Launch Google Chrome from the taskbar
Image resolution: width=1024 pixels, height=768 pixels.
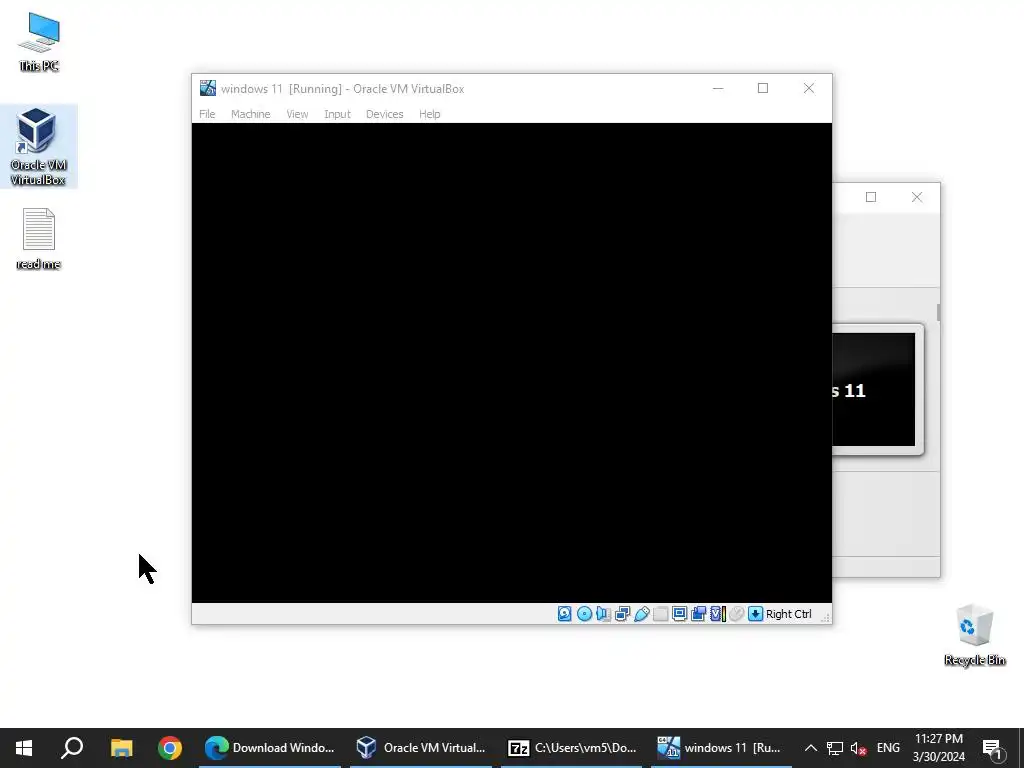click(x=170, y=748)
